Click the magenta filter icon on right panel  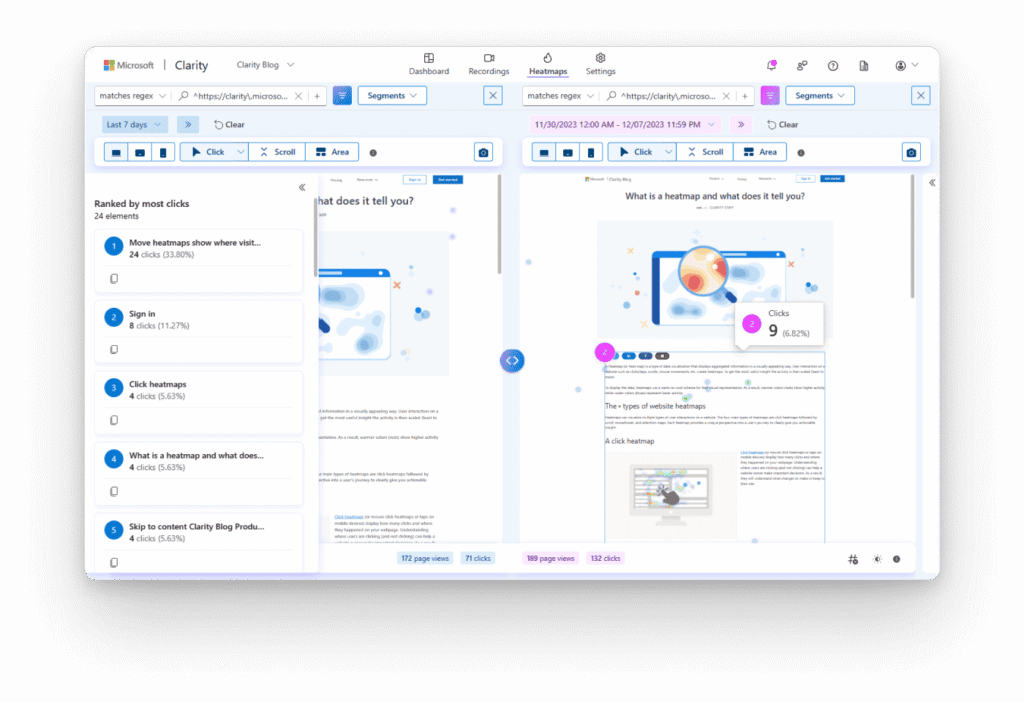click(770, 96)
